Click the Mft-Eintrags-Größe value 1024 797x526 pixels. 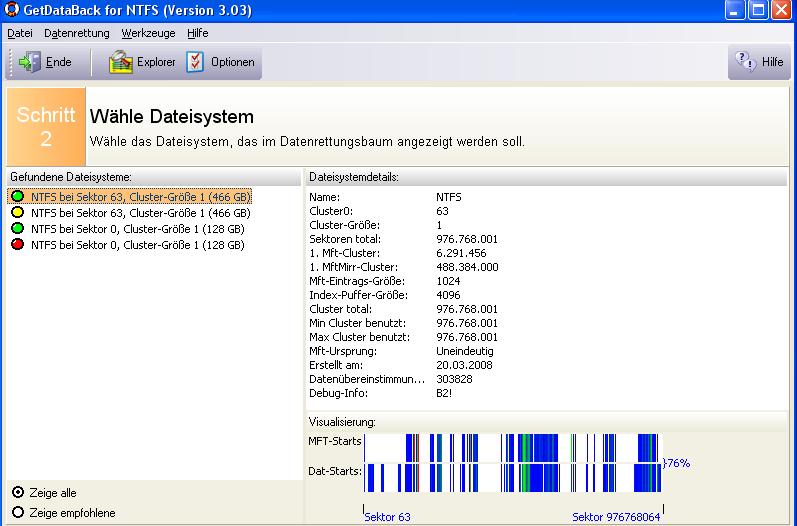pyautogui.click(x=448, y=281)
